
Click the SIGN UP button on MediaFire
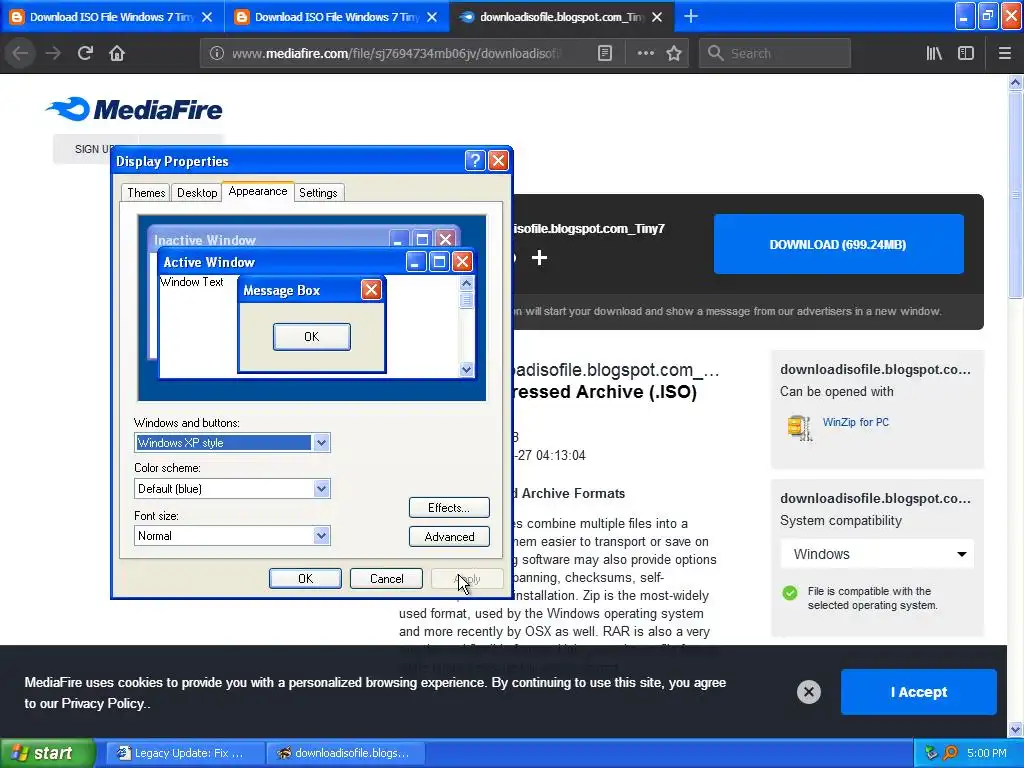pos(95,149)
